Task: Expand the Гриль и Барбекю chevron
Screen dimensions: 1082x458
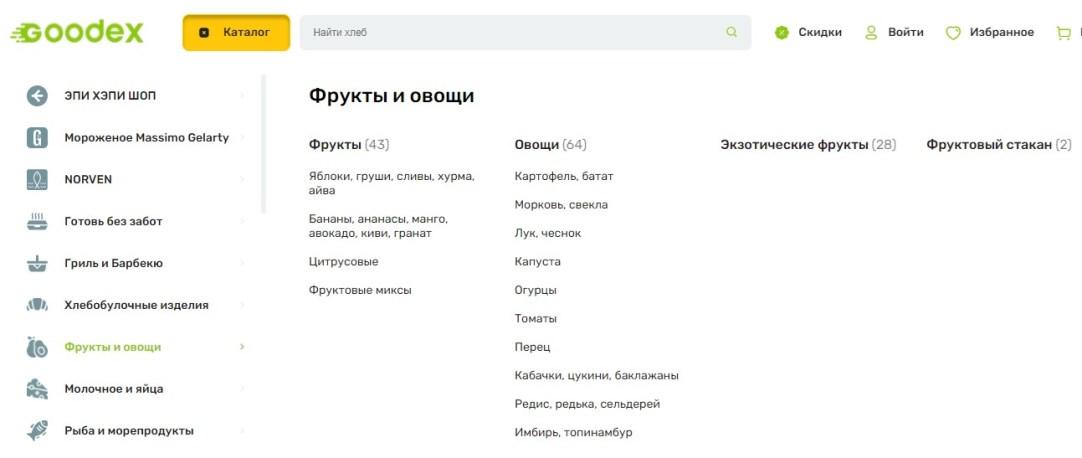Action: click(242, 263)
